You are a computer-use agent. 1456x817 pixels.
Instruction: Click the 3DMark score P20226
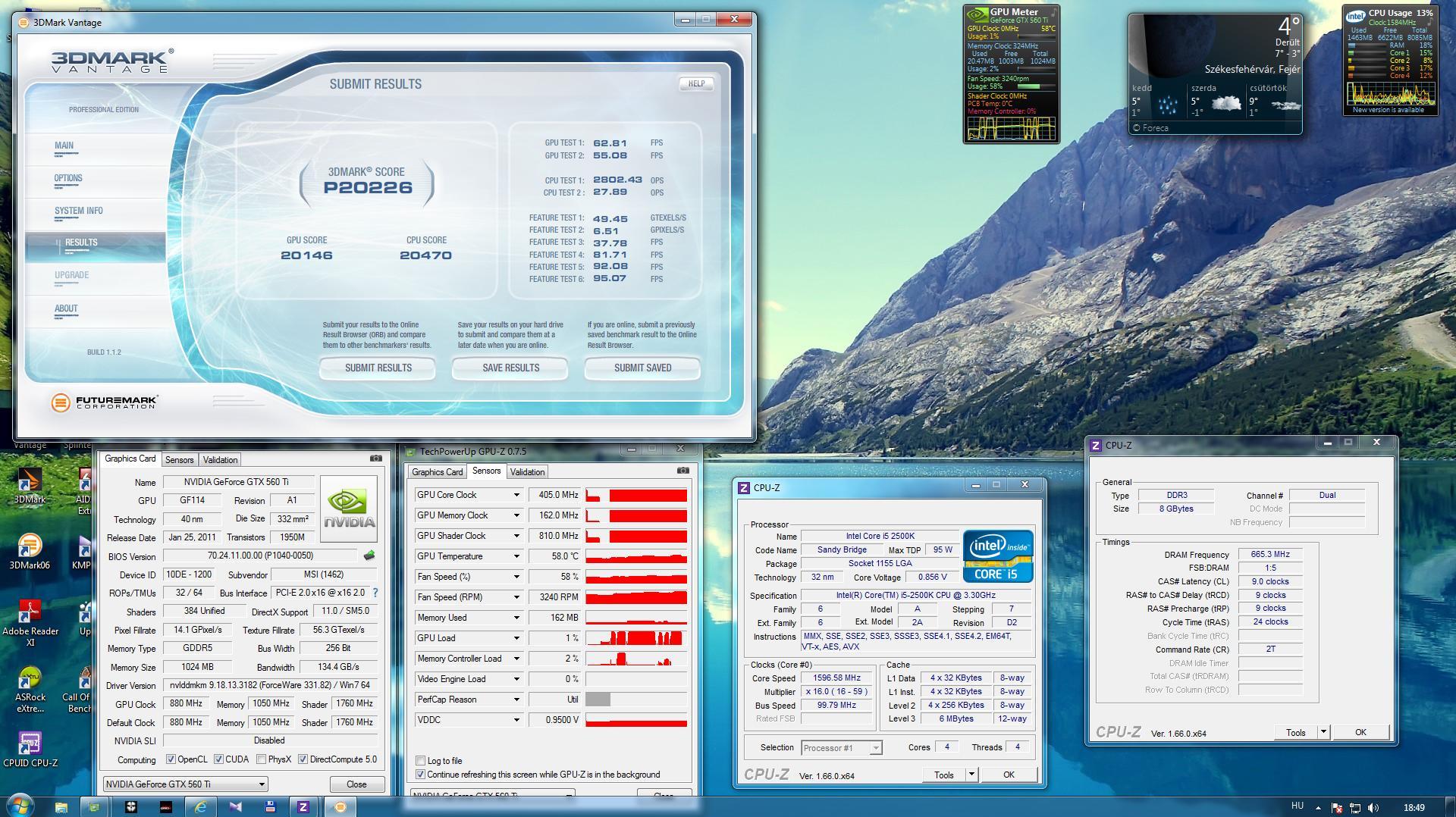[368, 188]
